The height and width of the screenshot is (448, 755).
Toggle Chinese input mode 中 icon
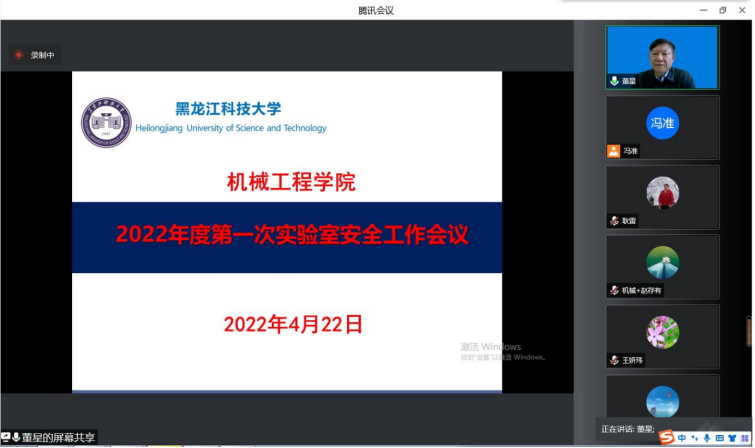point(681,438)
